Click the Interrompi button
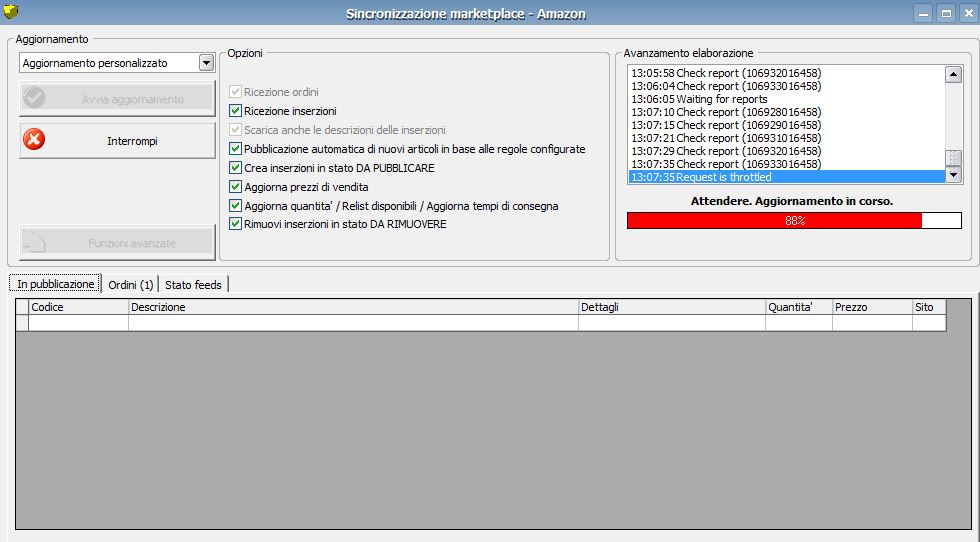Viewport: 980px width, 542px height. tap(117, 141)
